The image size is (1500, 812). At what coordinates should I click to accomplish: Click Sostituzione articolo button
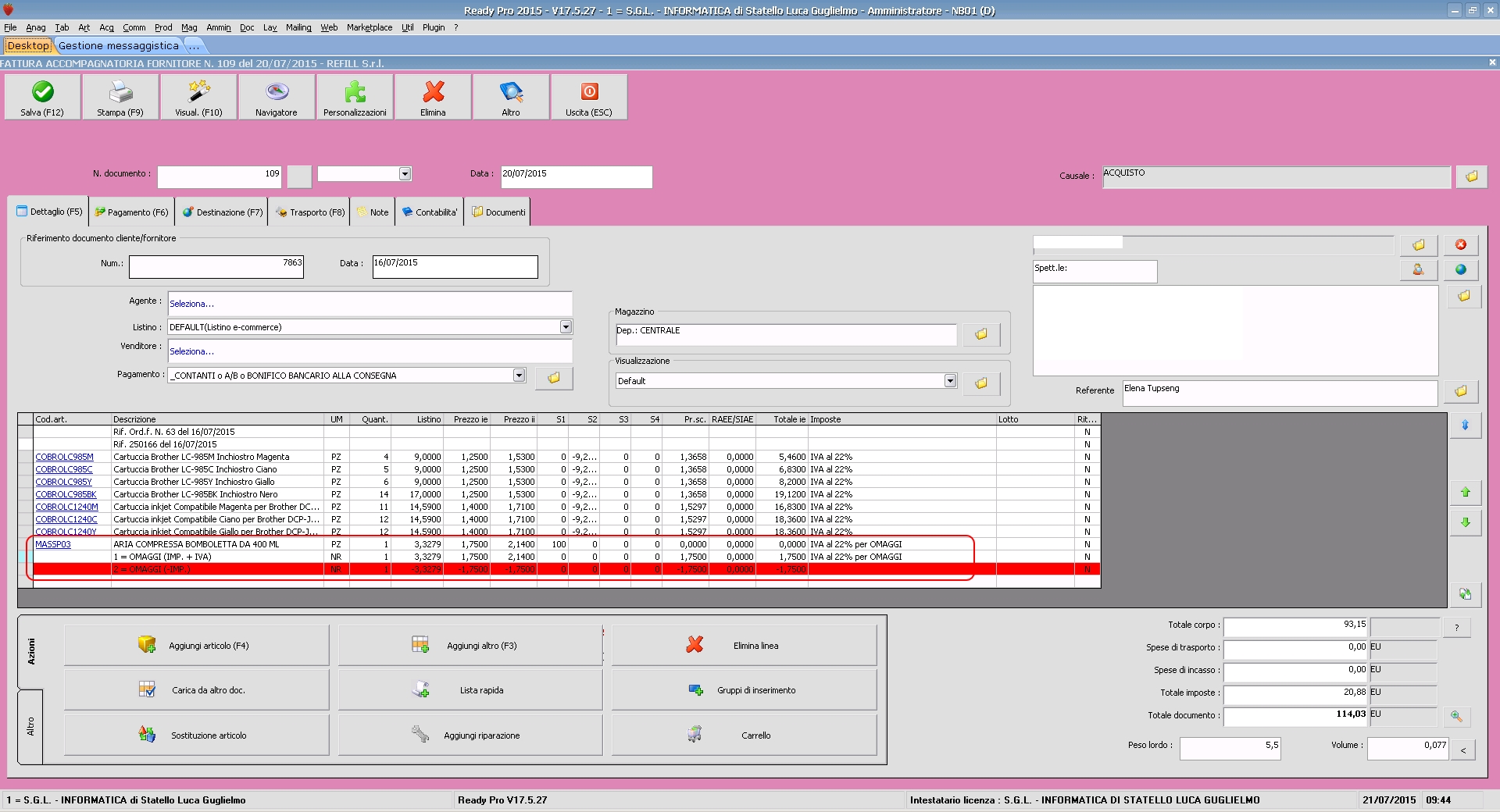click(x=196, y=735)
